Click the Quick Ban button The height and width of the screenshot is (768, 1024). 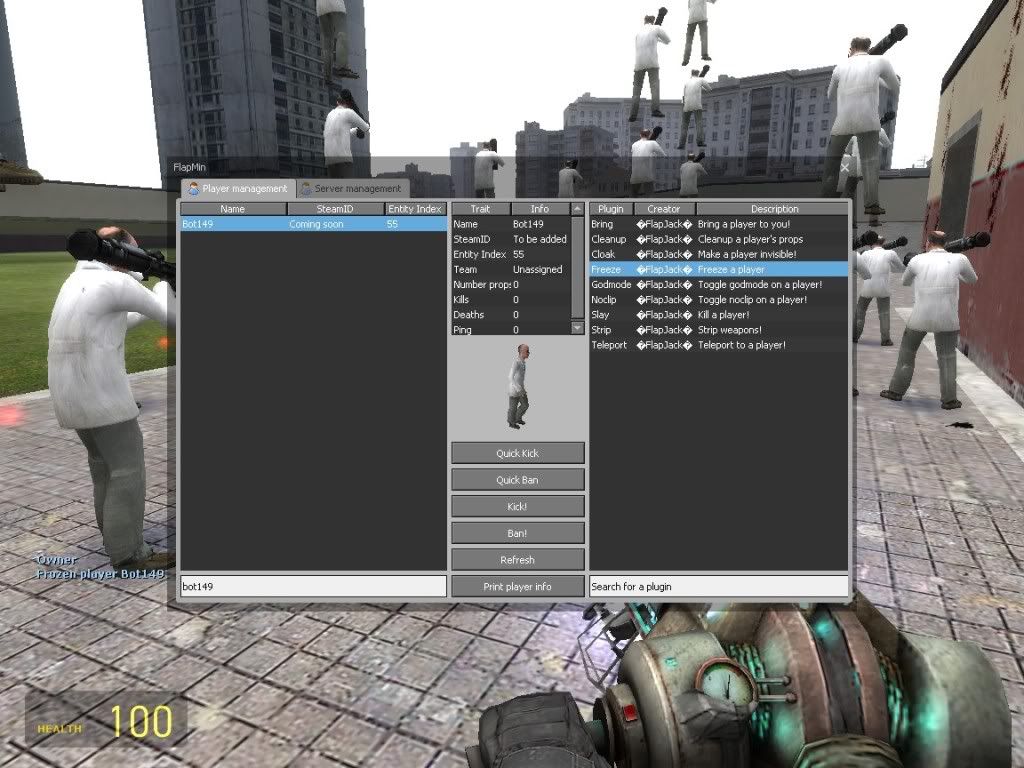point(518,480)
